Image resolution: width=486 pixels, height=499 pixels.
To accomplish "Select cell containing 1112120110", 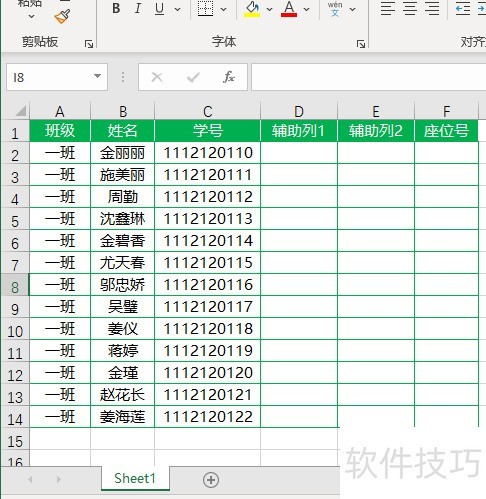I will point(207,153).
